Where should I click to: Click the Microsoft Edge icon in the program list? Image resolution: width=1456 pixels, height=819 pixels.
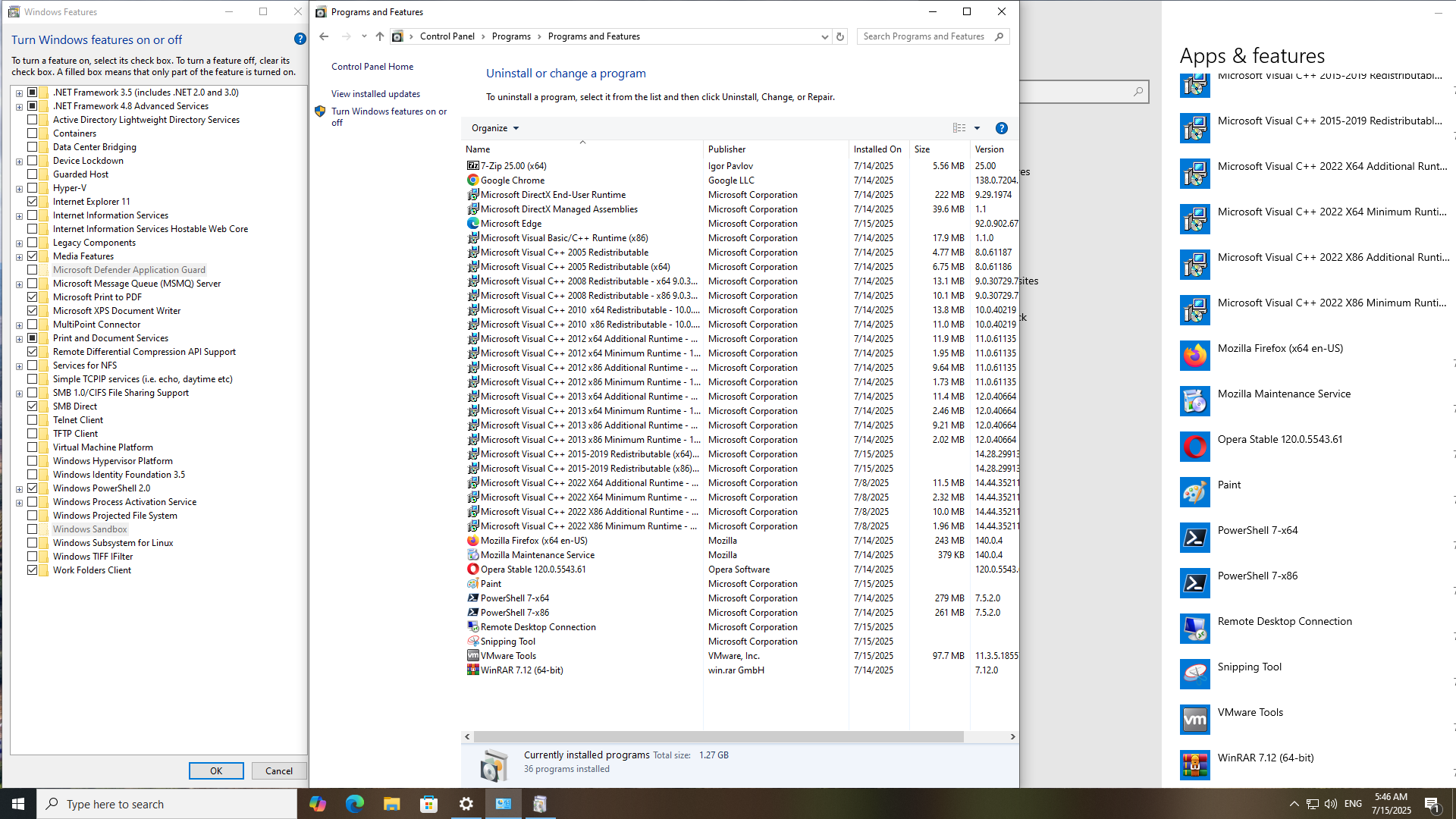(472, 223)
